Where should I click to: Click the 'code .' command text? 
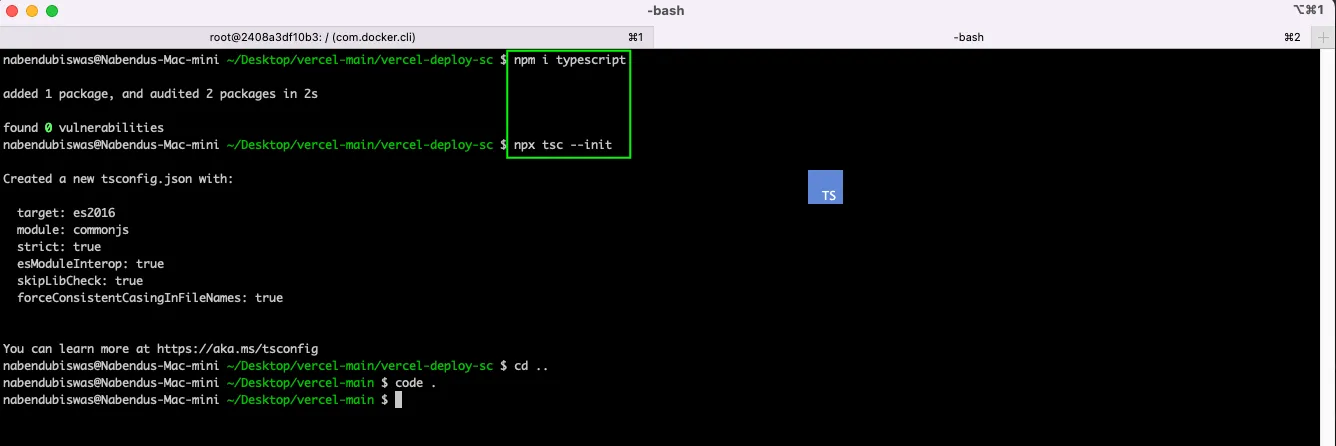click(x=415, y=383)
